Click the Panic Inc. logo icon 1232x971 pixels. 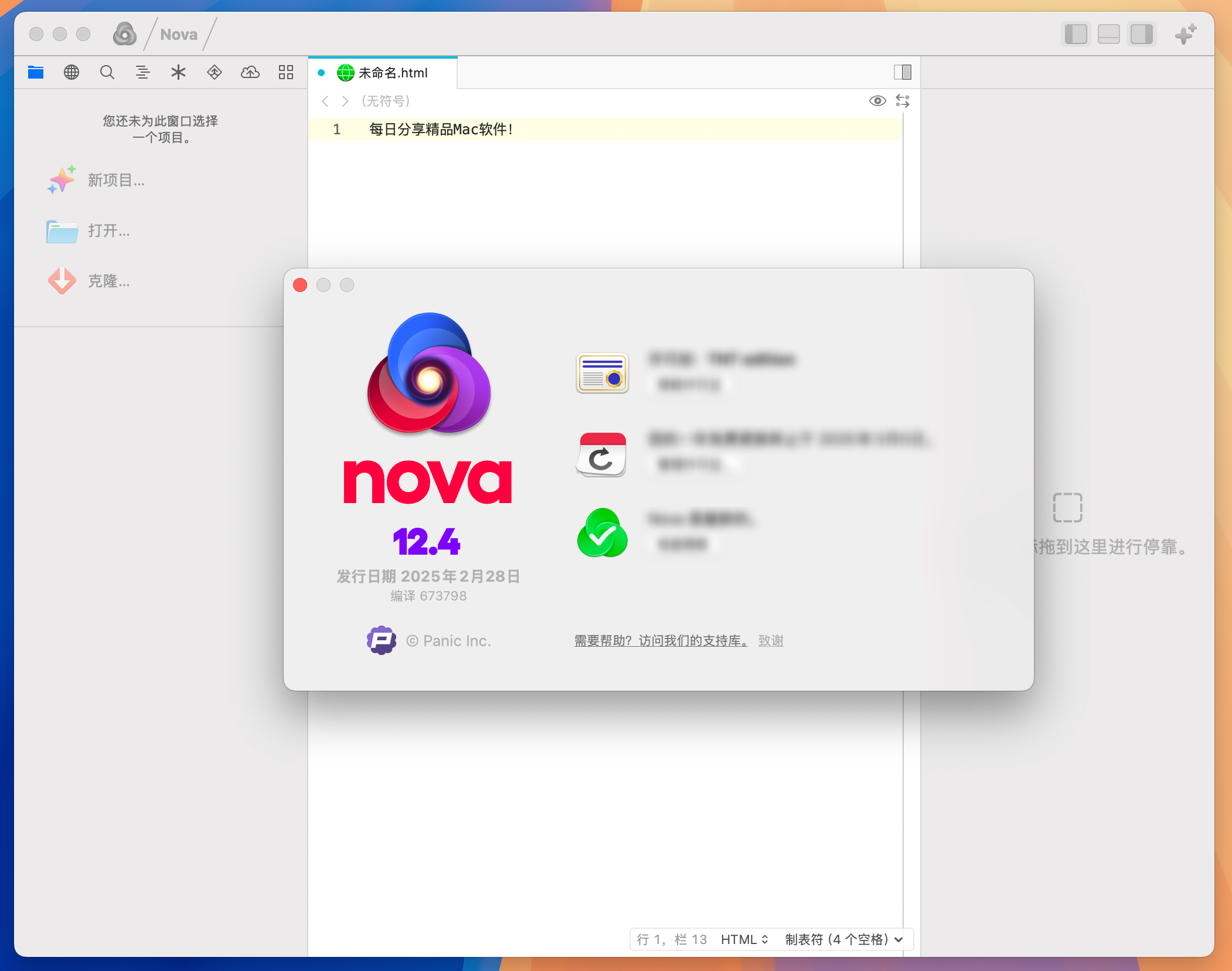pyautogui.click(x=381, y=640)
